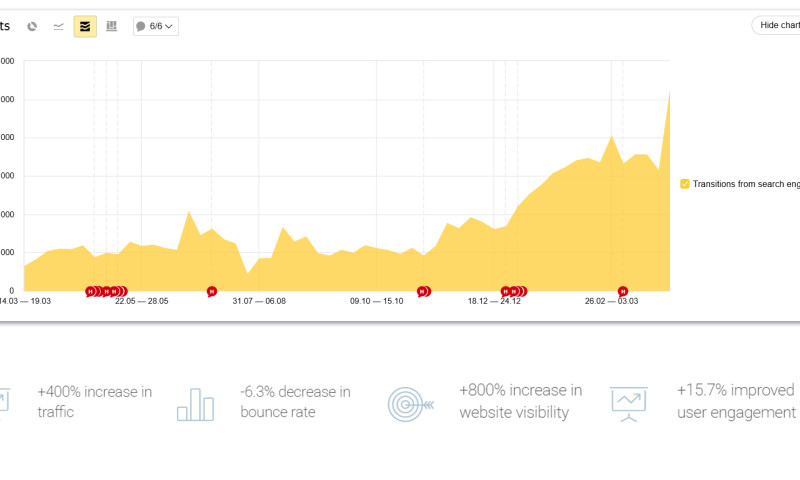Switch to pie chart view
Image resolution: width=800 pixels, height=480 pixels.
tap(32, 26)
